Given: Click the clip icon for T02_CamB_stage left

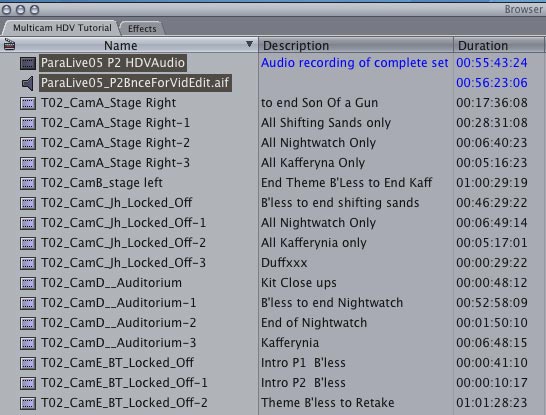Looking at the screenshot, I should point(28,183).
